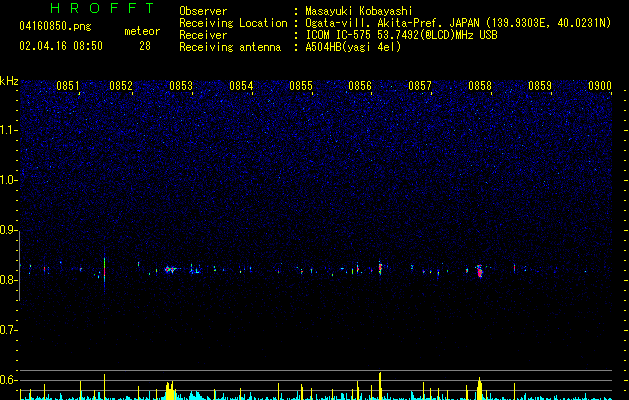Click the Receiving antenna label
The height and width of the screenshot is (400, 629).
click(x=230, y=47)
